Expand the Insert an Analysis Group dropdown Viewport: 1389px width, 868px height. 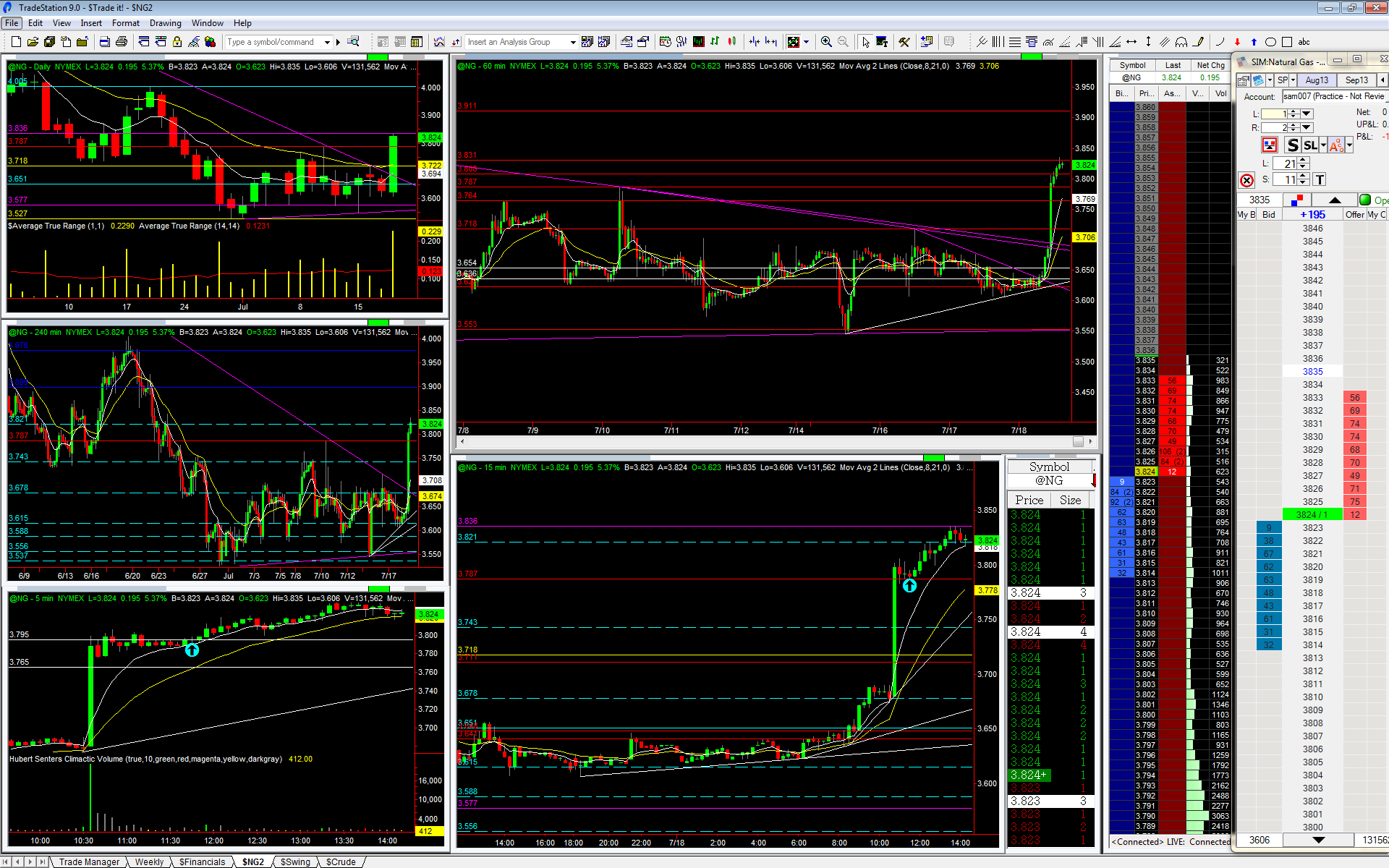(573, 42)
